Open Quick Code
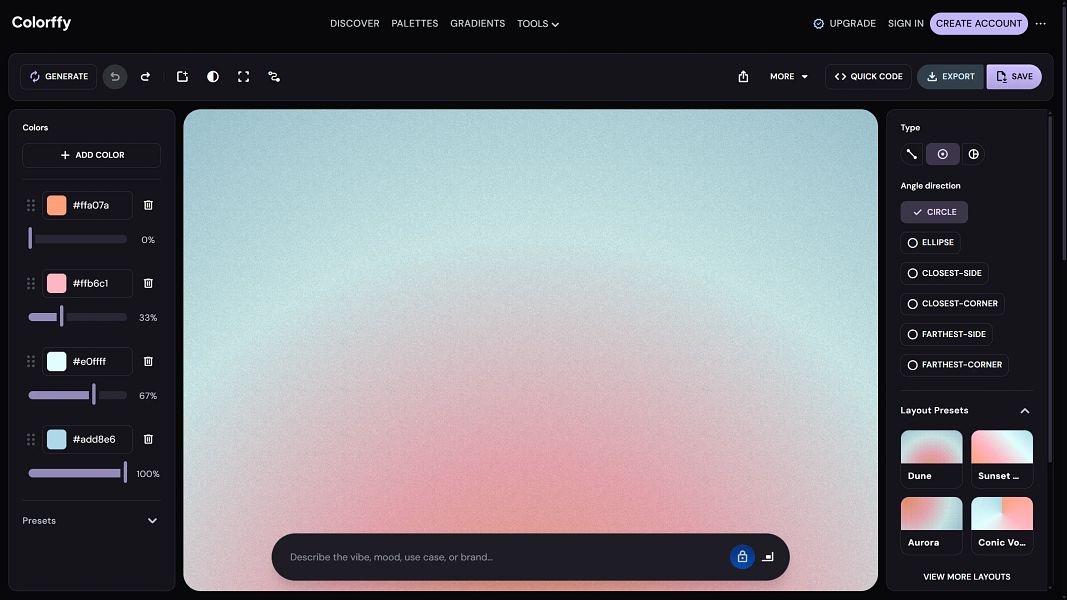This screenshot has width=1067, height=600. point(868,77)
